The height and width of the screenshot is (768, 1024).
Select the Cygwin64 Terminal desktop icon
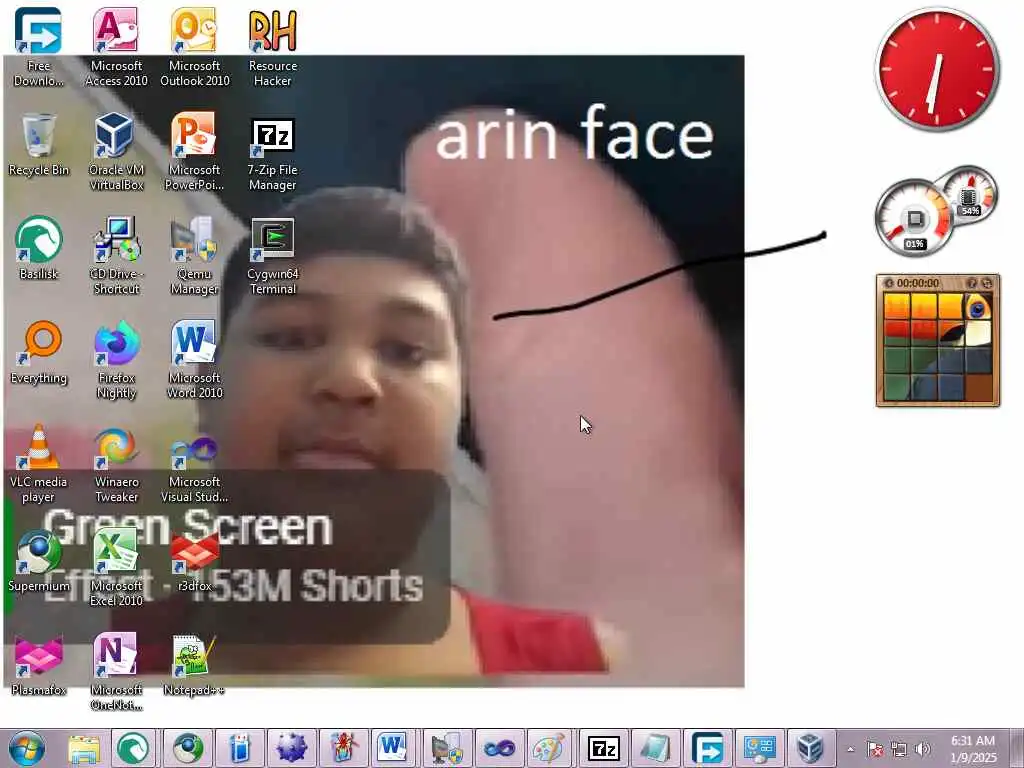click(273, 255)
